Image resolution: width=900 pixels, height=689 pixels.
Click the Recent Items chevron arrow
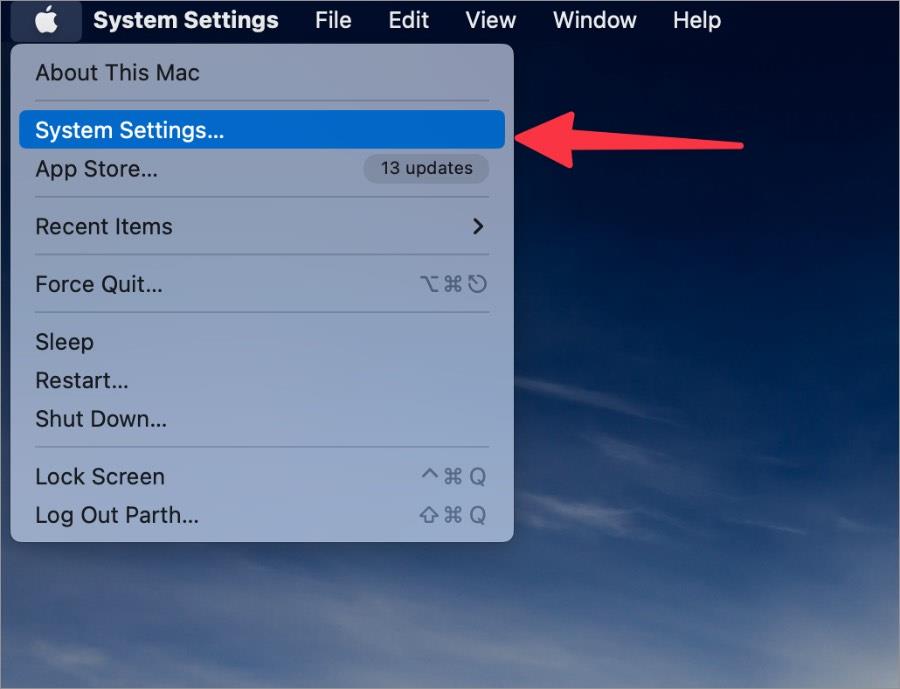(x=478, y=227)
